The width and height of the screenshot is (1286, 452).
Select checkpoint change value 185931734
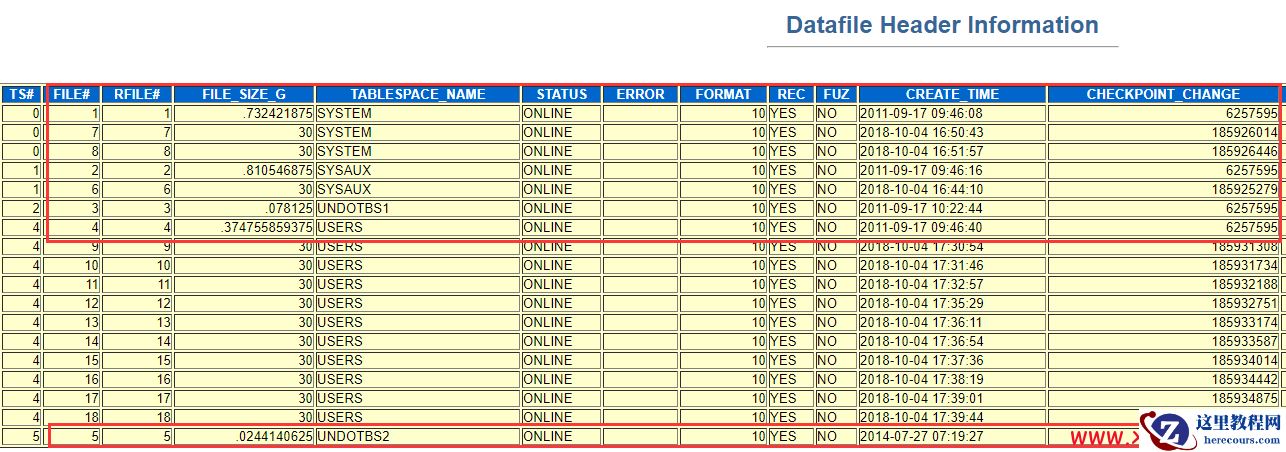[1245, 265]
